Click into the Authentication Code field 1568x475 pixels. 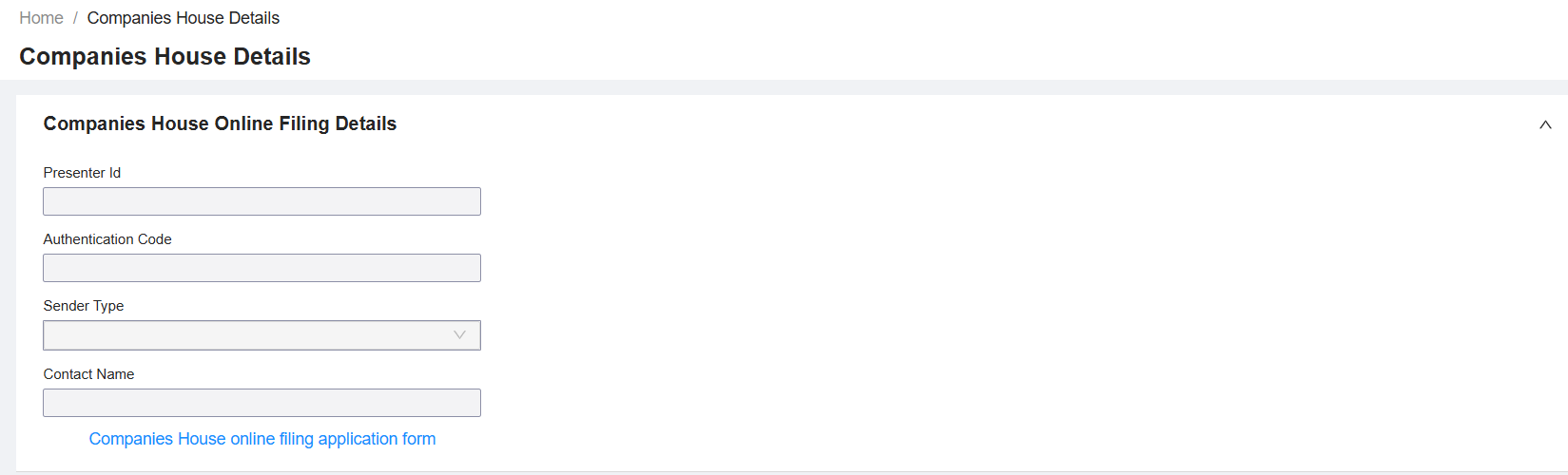coord(261,268)
